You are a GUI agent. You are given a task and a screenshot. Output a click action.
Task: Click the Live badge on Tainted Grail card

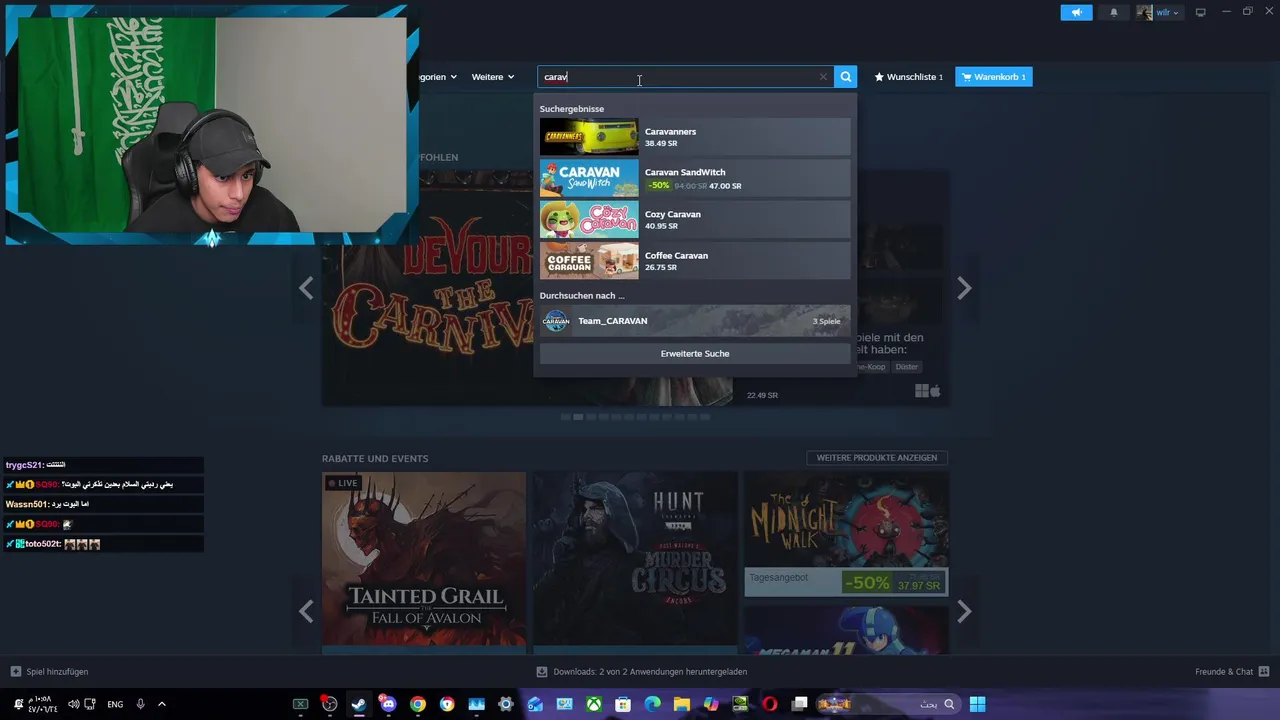[x=342, y=483]
